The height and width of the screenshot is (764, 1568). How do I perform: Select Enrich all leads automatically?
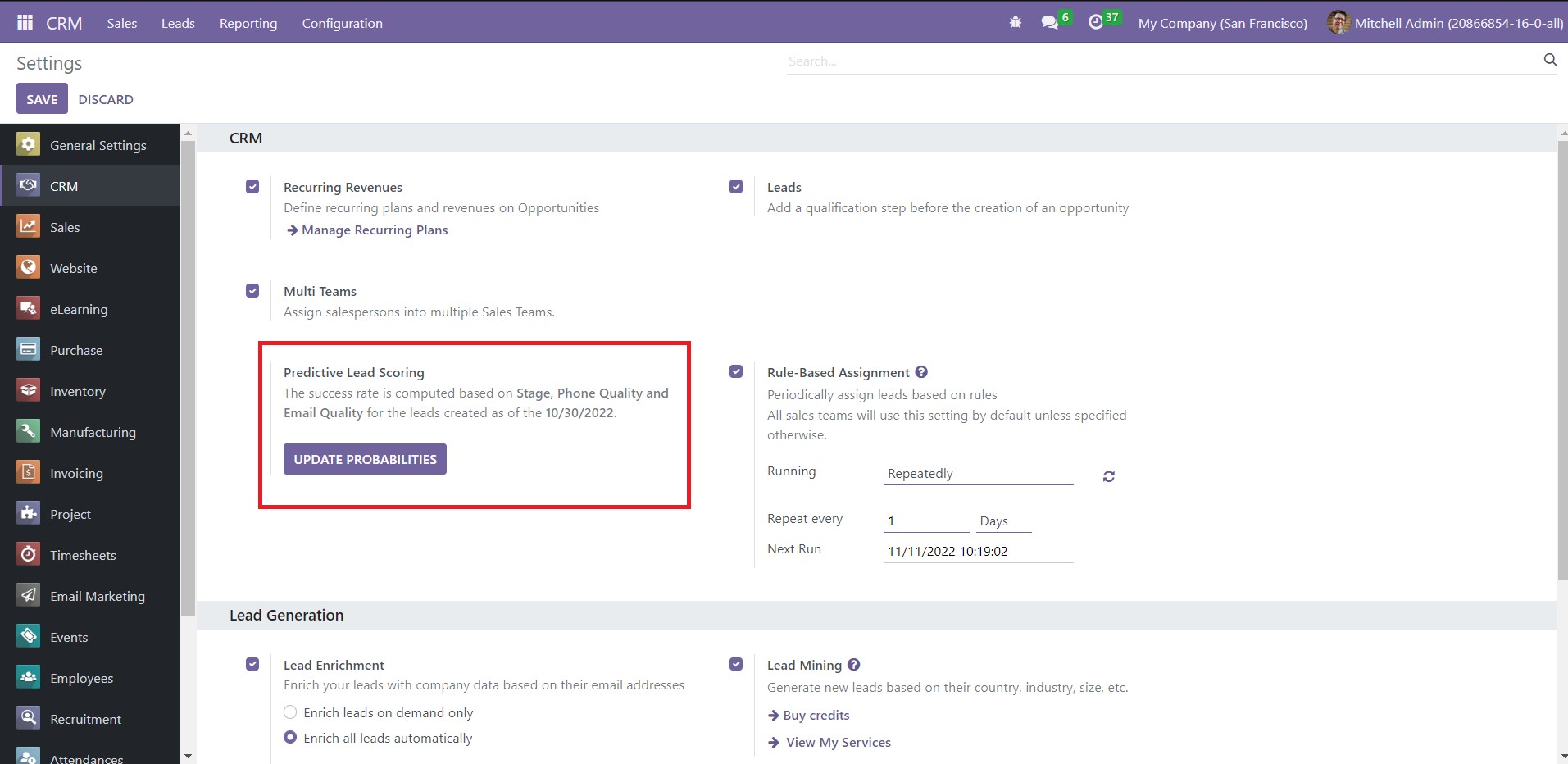(290, 738)
